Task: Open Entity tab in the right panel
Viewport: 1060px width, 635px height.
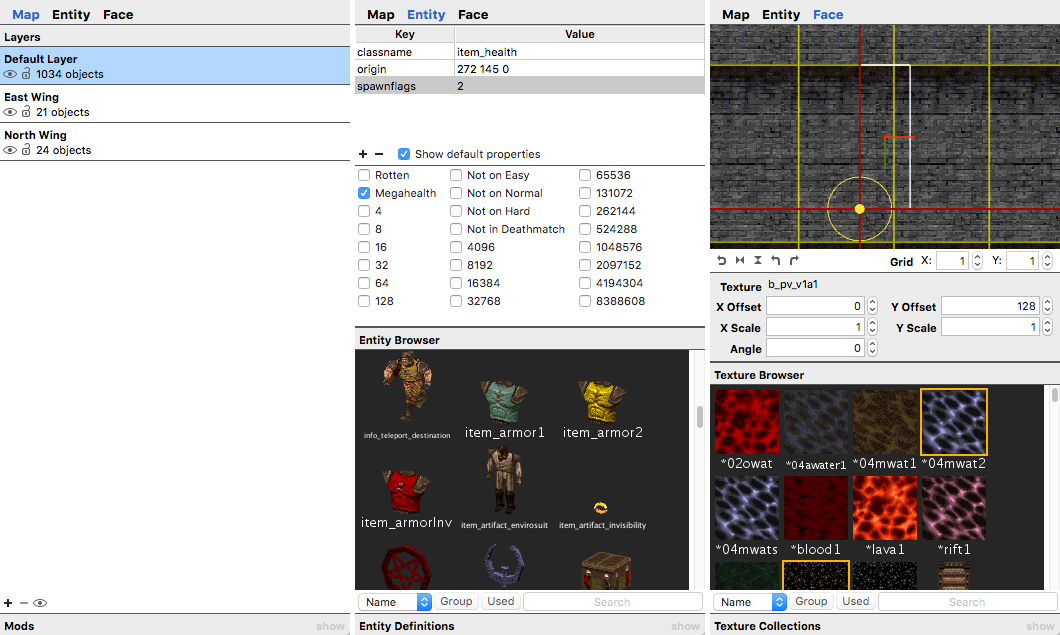Action: (781, 14)
